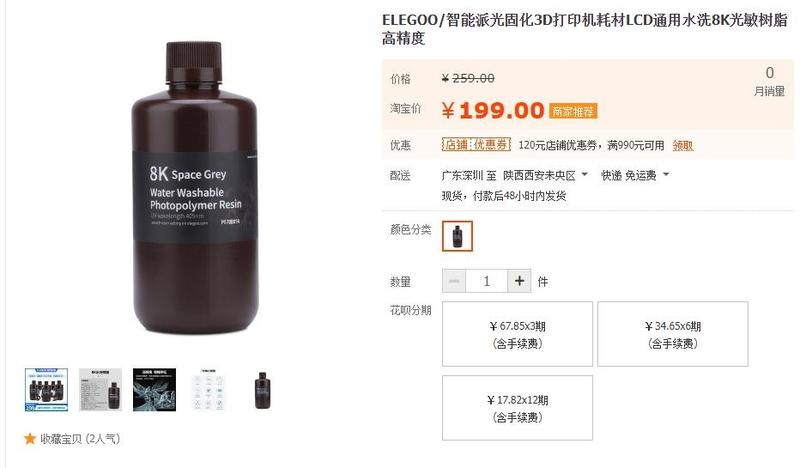Viewport: 800px width, 468px height.
Task: Click the large resin bottle product image
Action: 194,188
